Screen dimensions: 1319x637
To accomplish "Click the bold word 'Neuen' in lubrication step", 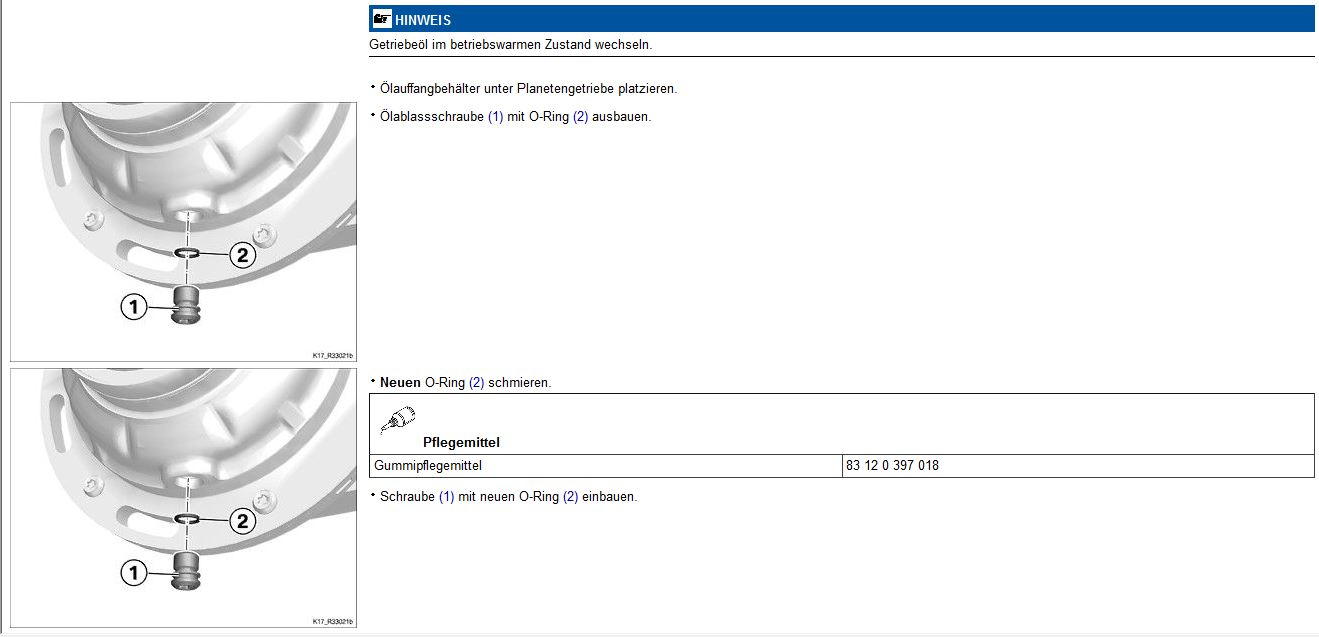I will 400,383.
